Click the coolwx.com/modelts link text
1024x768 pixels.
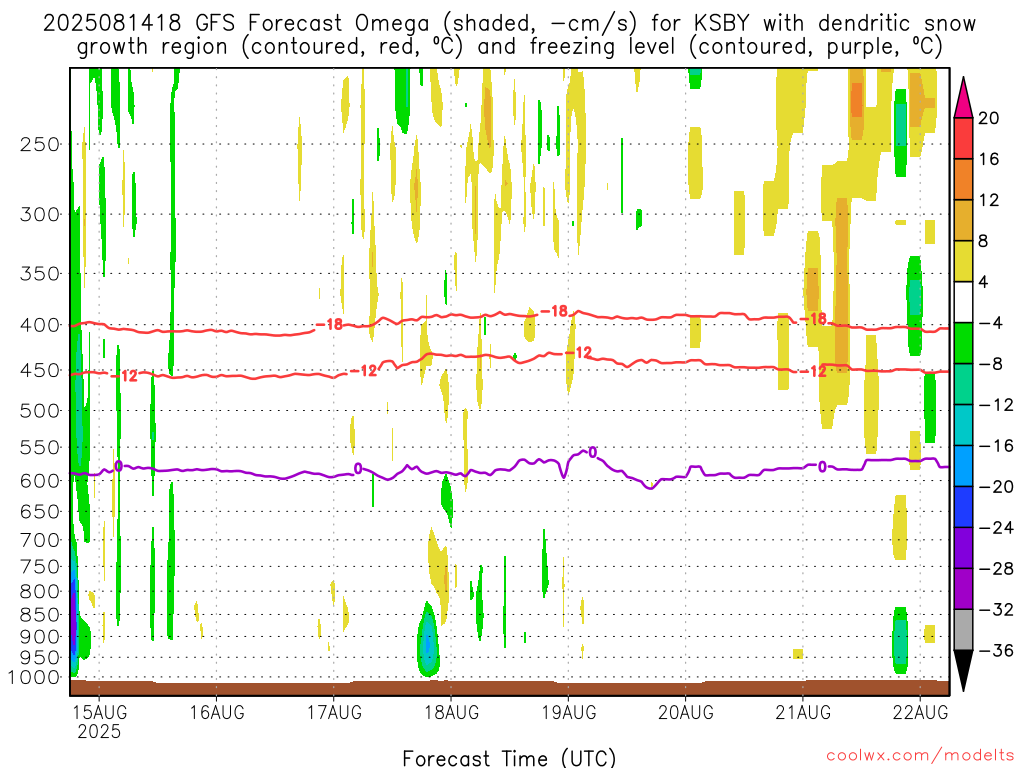pos(920,756)
